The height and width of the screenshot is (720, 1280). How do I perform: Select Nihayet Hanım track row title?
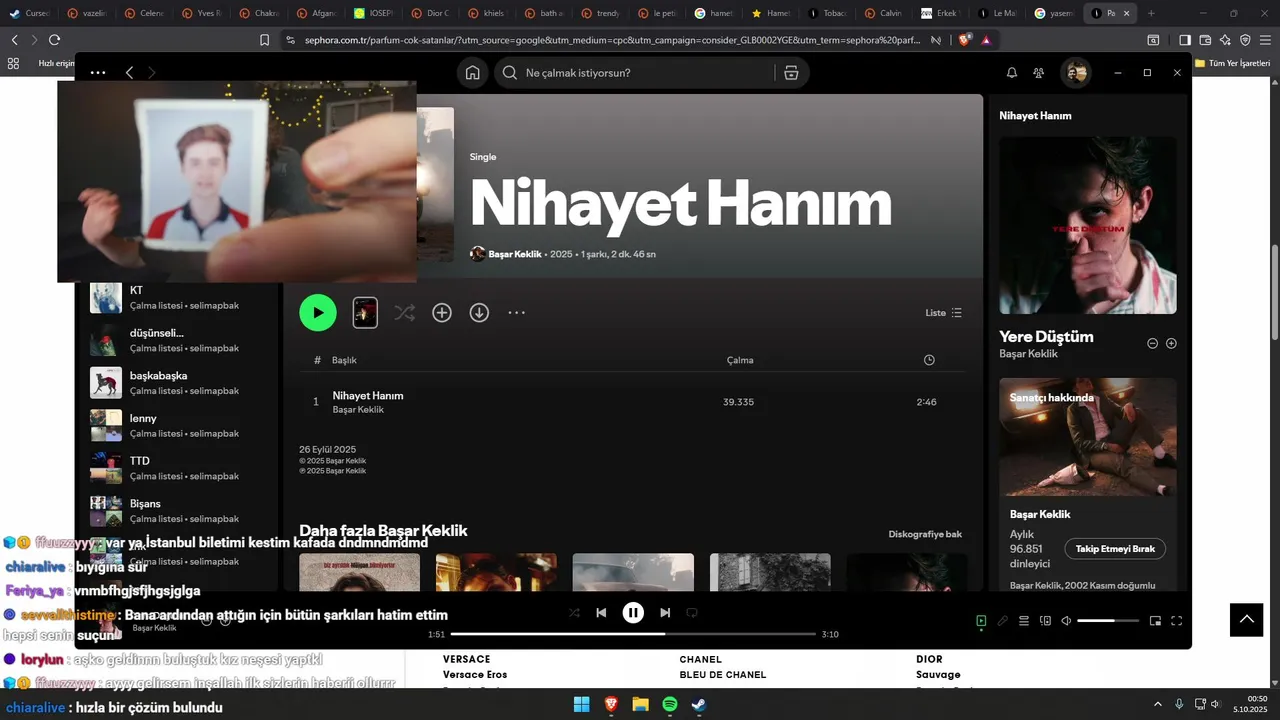point(368,396)
